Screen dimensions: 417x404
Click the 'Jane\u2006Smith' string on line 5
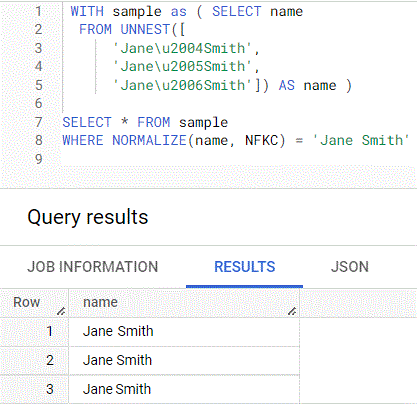tap(183, 85)
